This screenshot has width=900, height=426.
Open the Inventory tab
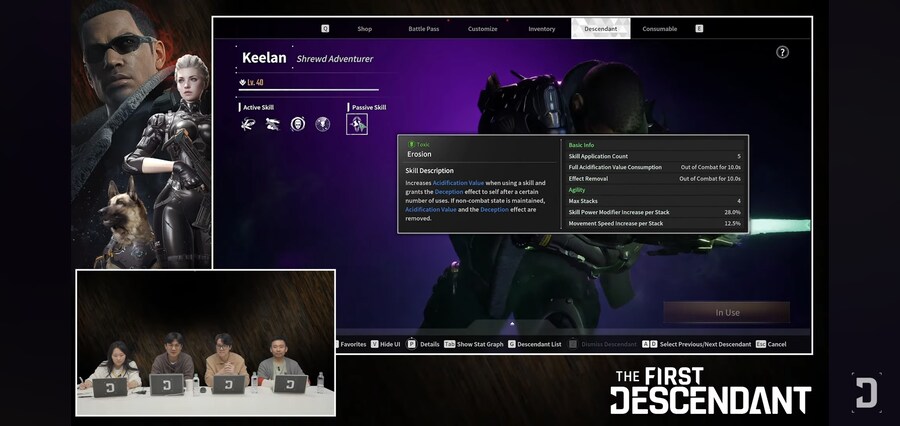tap(541, 29)
